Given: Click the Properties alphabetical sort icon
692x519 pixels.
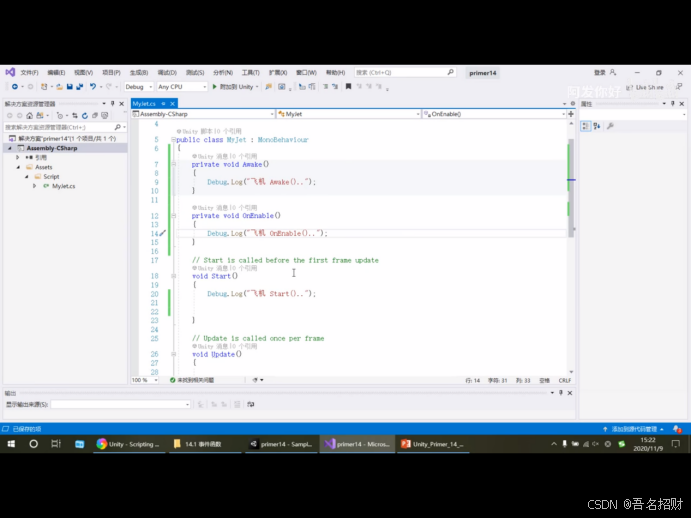Looking at the screenshot, I should (597, 127).
